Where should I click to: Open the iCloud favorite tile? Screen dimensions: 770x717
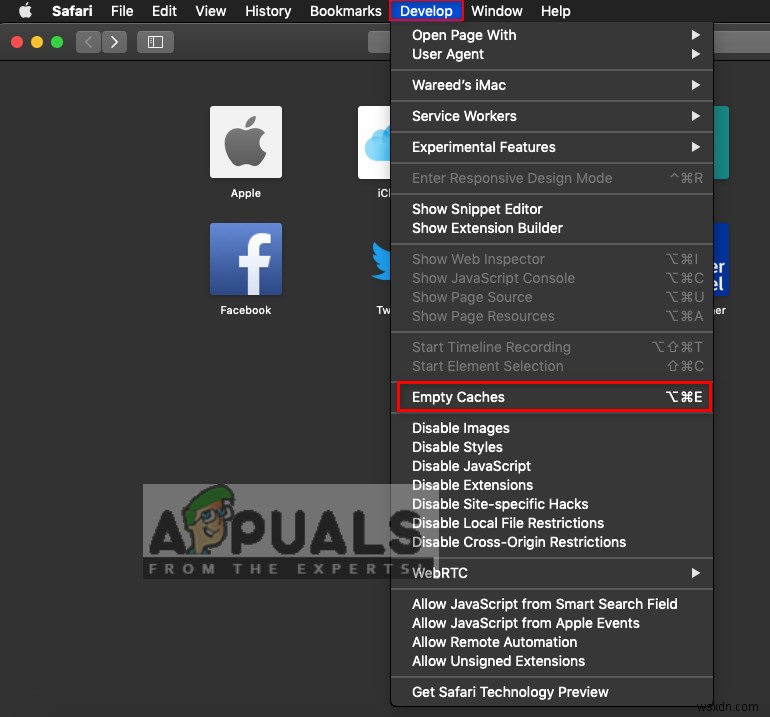(x=374, y=142)
